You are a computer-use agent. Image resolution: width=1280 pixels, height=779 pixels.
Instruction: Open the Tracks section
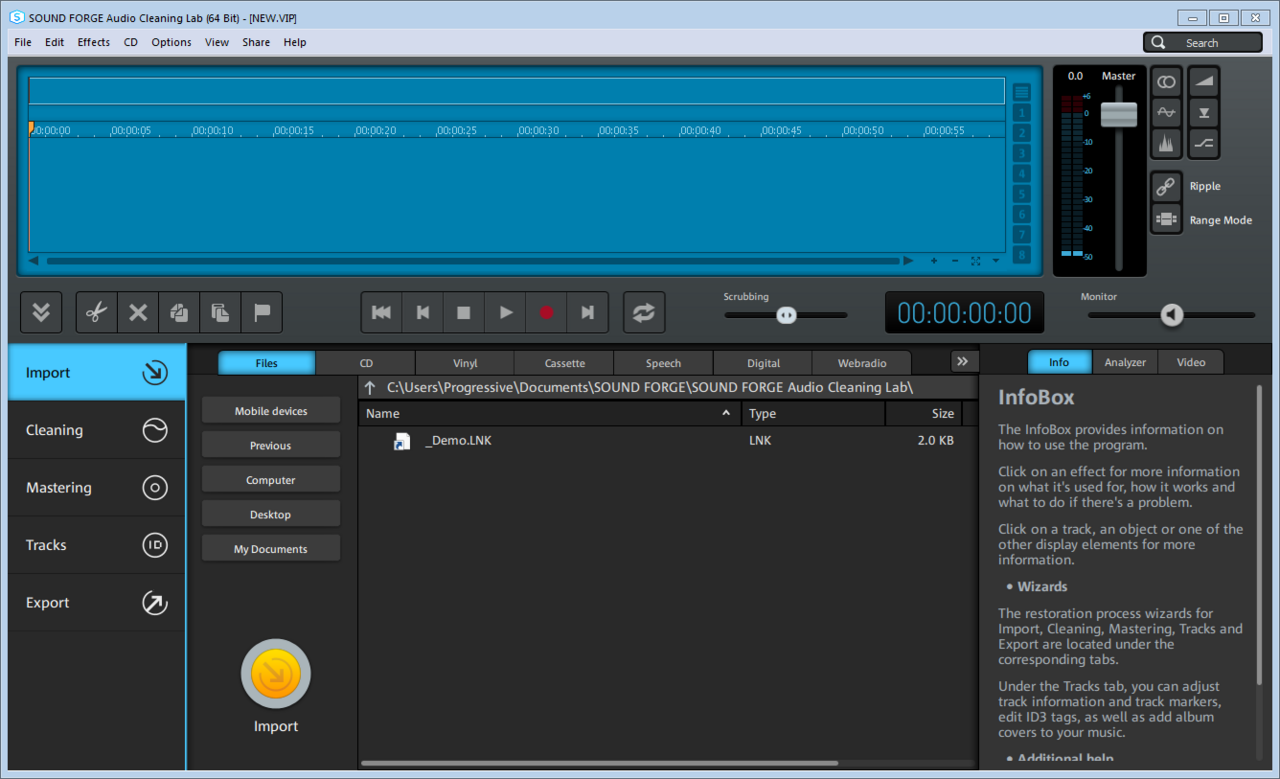point(97,545)
